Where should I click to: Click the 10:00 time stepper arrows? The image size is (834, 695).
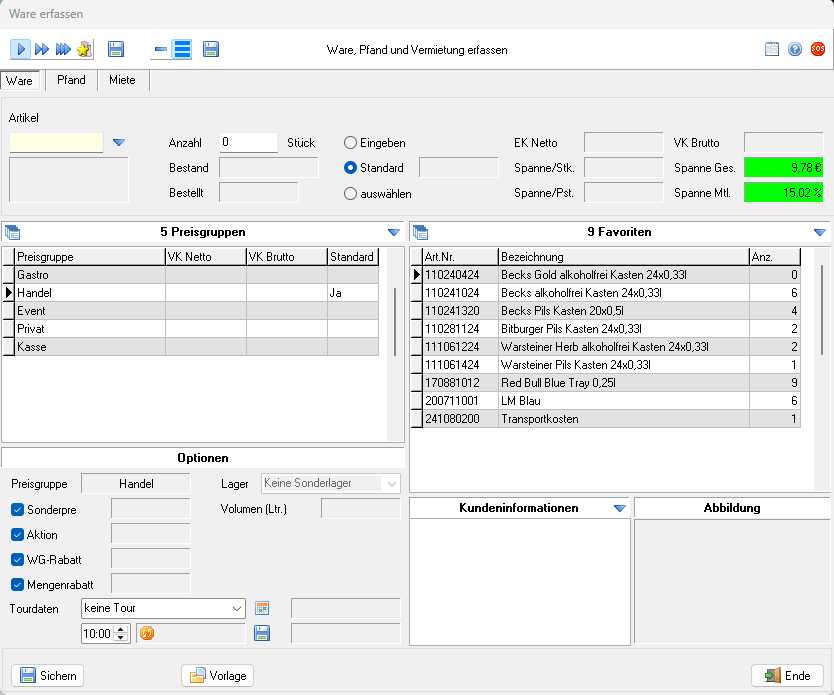pos(121,633)
